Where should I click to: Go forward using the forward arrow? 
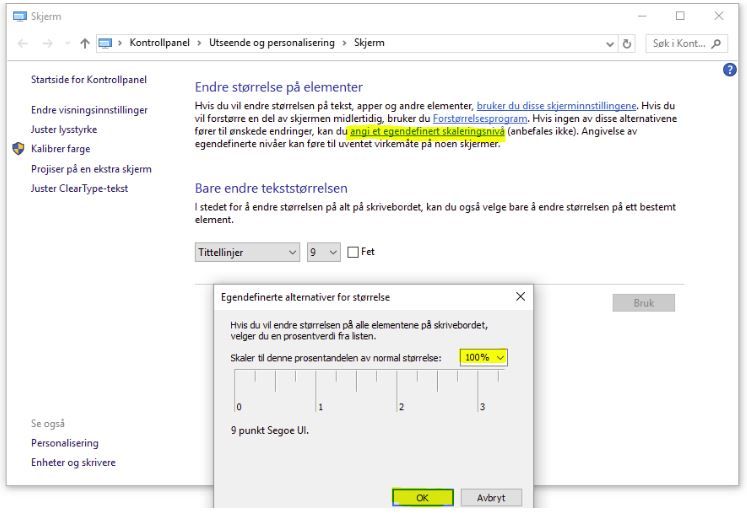[x=47, y=43]
